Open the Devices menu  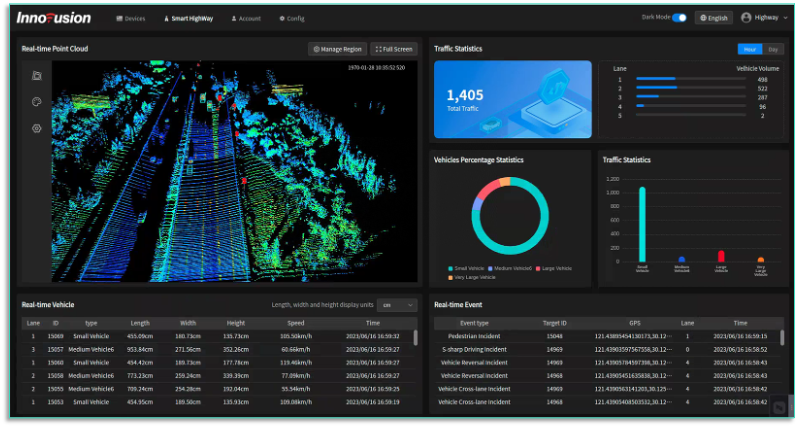click(131, 19)
